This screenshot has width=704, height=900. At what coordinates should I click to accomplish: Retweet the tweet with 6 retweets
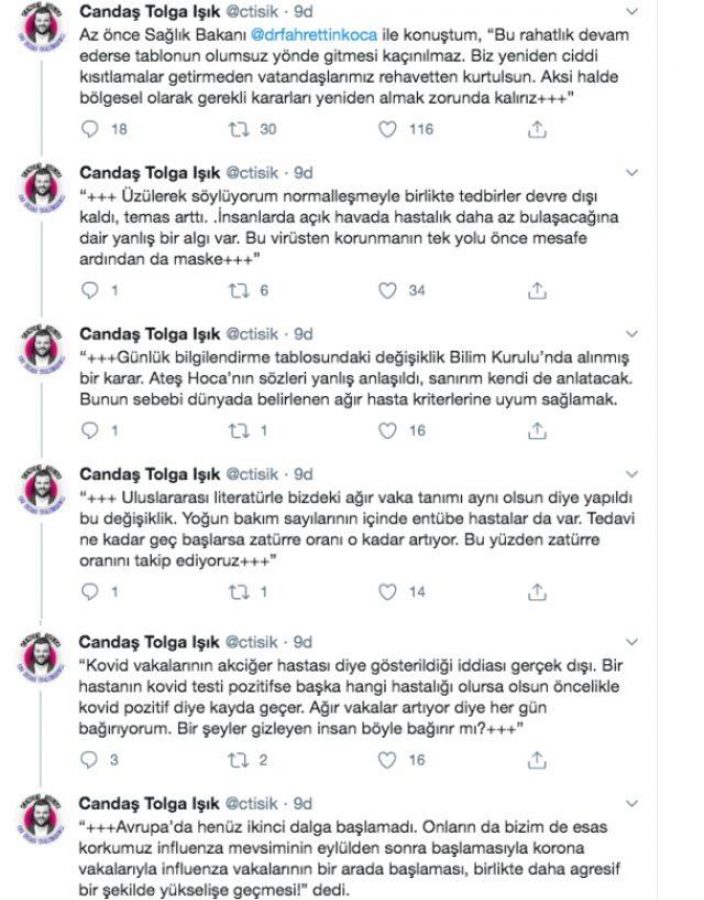point(238,291)
